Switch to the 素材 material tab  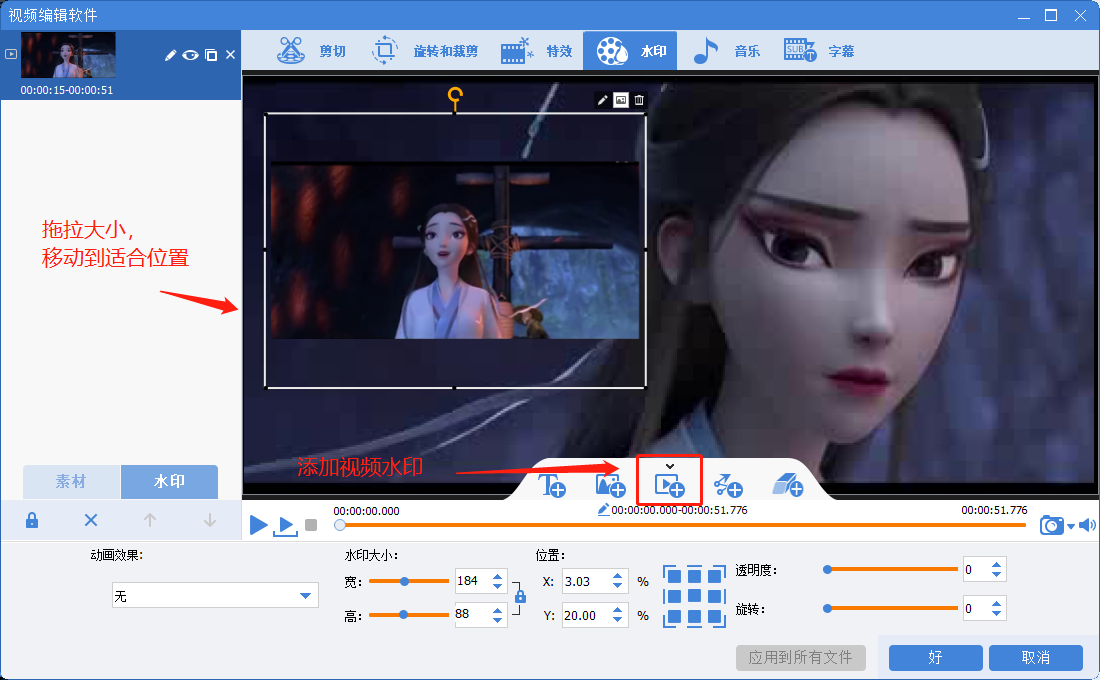coord(72,481)
